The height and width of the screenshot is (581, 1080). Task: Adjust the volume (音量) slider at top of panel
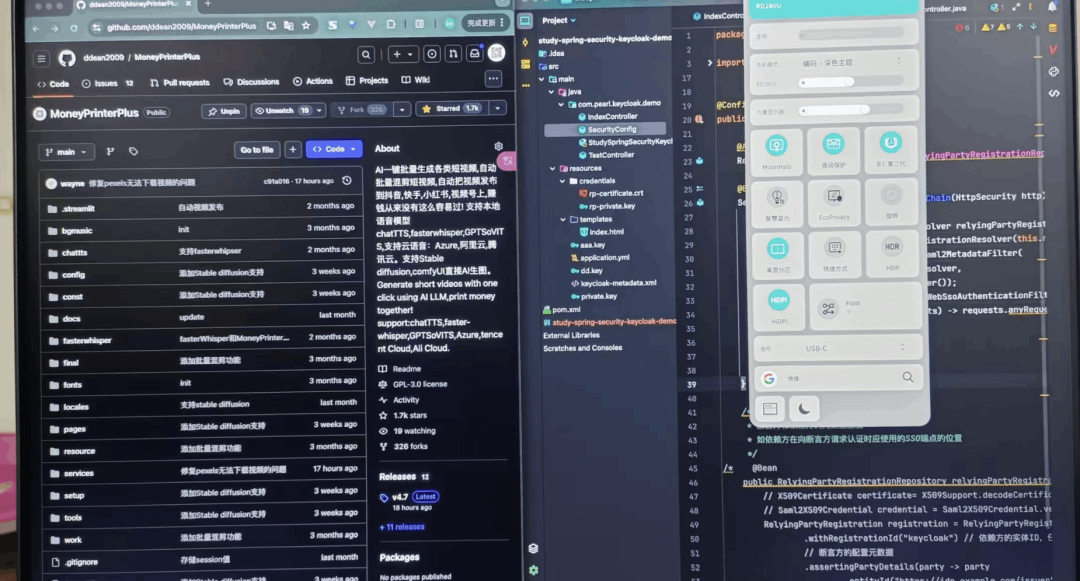(x=851, y=33)
